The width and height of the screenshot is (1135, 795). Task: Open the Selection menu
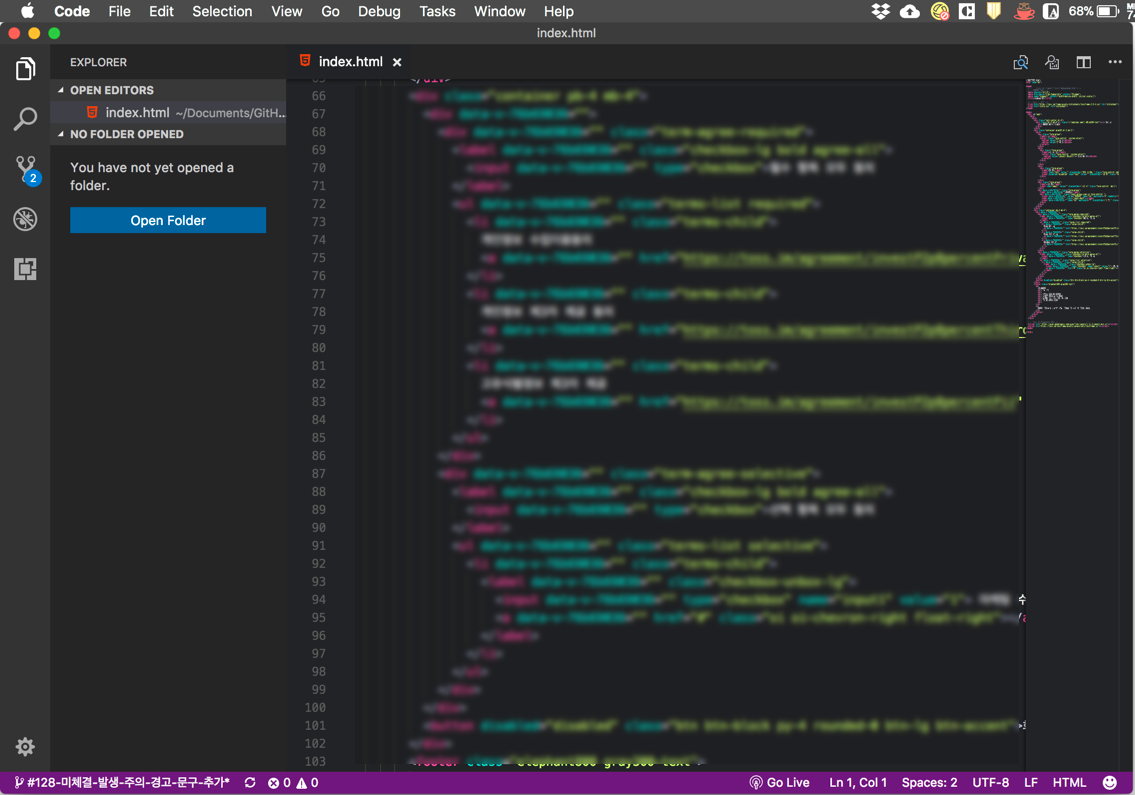[222, 11]
